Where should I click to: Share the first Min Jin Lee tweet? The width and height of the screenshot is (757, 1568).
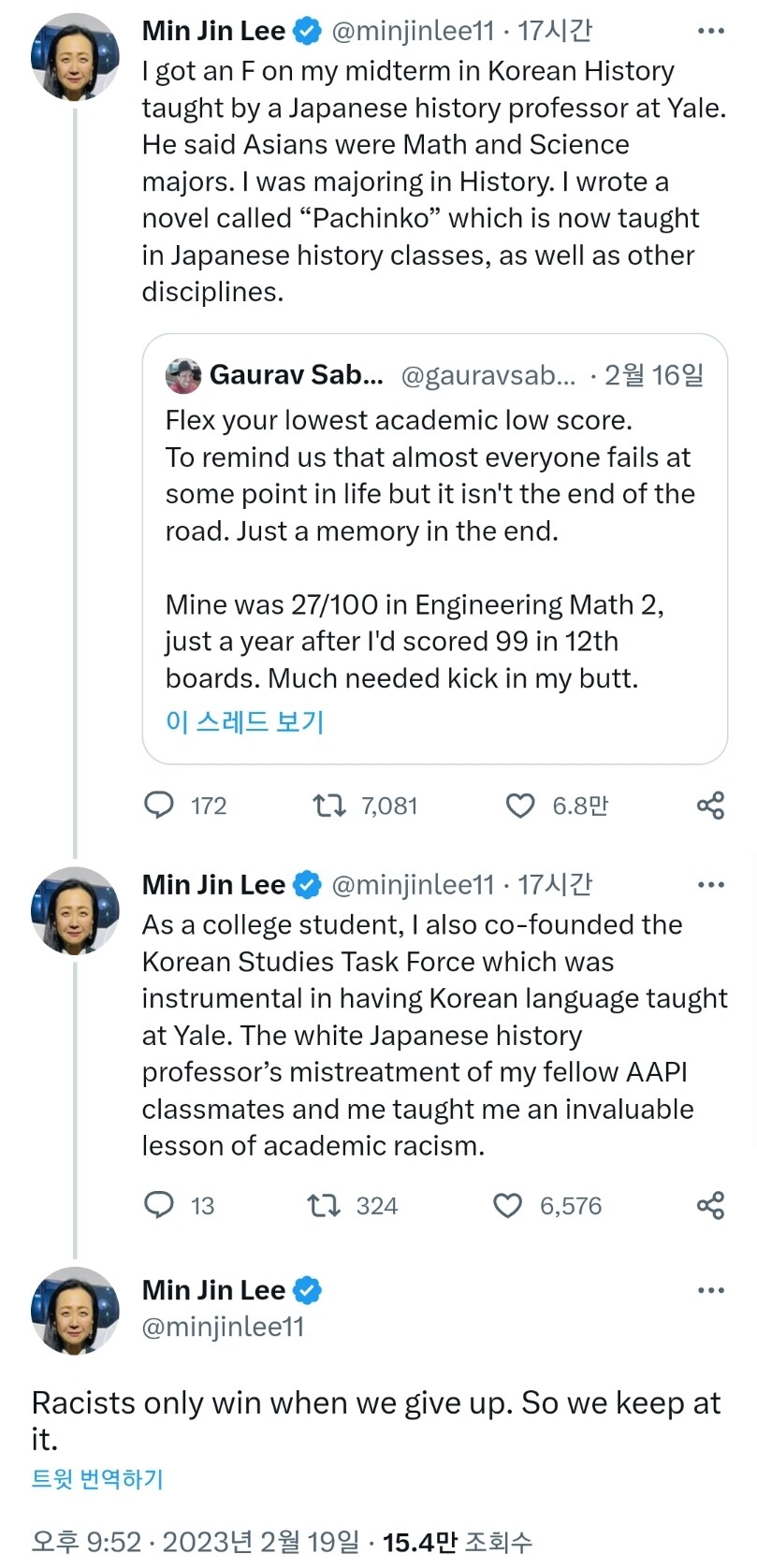[710, 806]
